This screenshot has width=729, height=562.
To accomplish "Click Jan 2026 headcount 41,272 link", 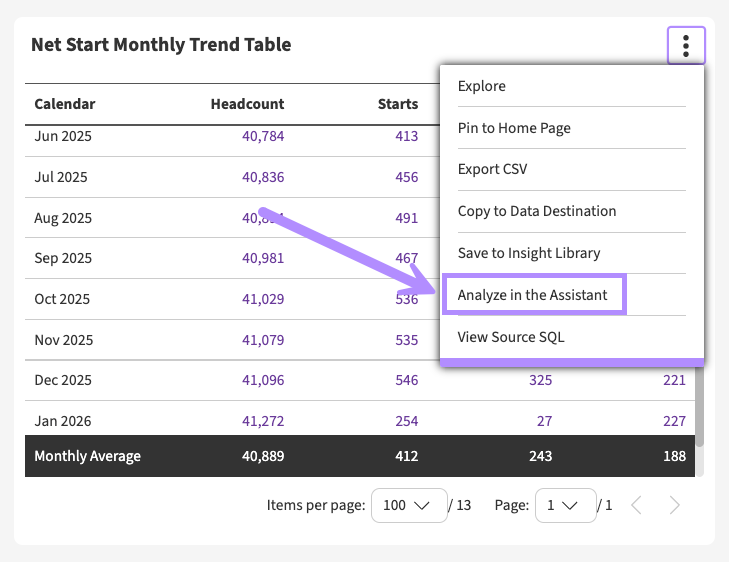I will (263, 421).
